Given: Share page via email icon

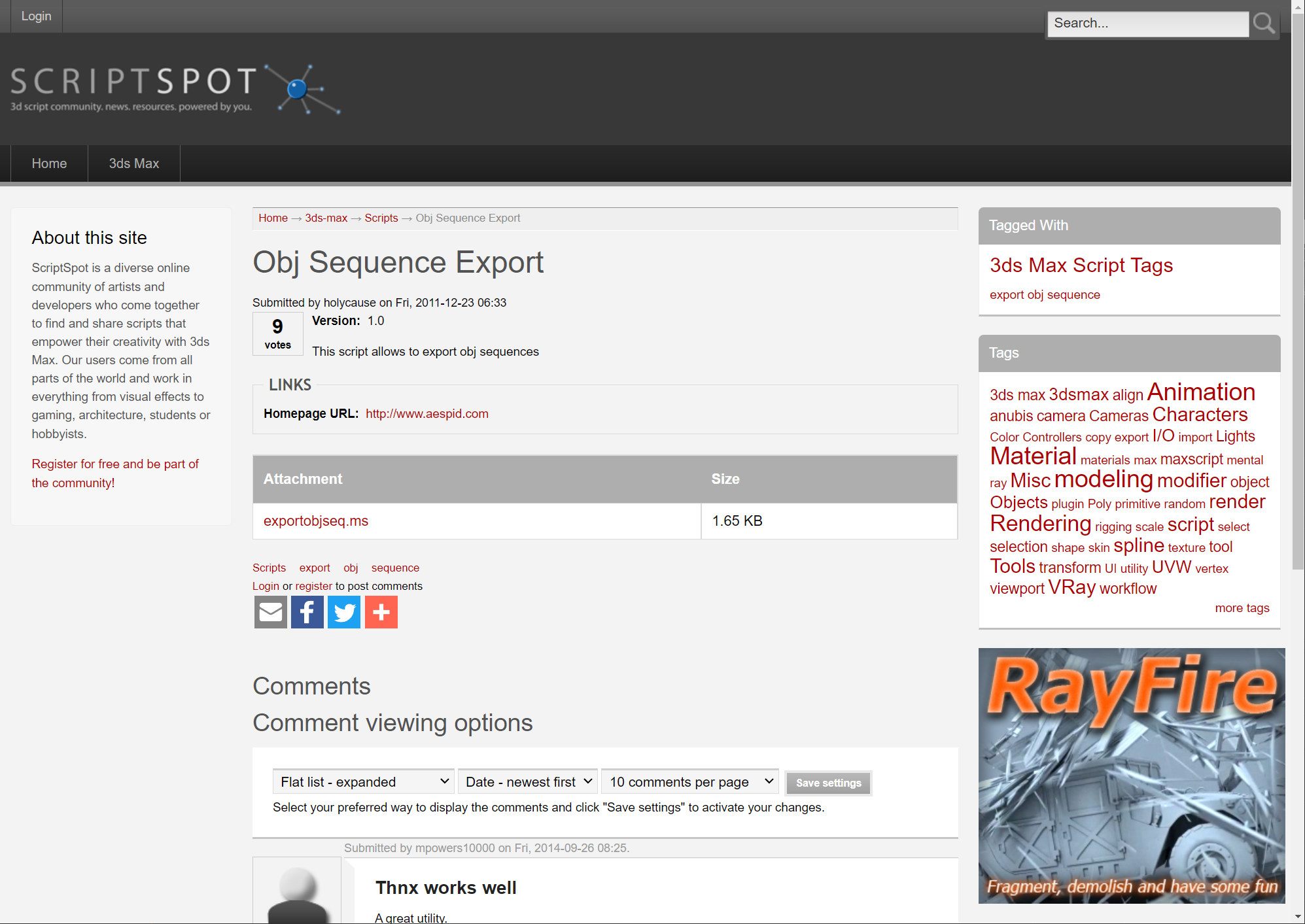Looking at the screenshot, I should pos(270,612).
